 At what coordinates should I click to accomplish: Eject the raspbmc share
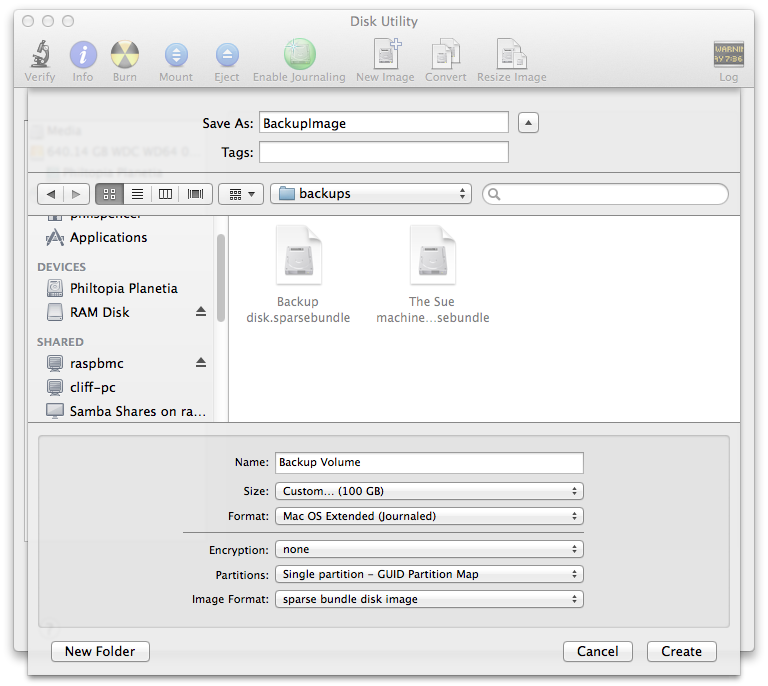pyautogui.click(x=201, y=363)
